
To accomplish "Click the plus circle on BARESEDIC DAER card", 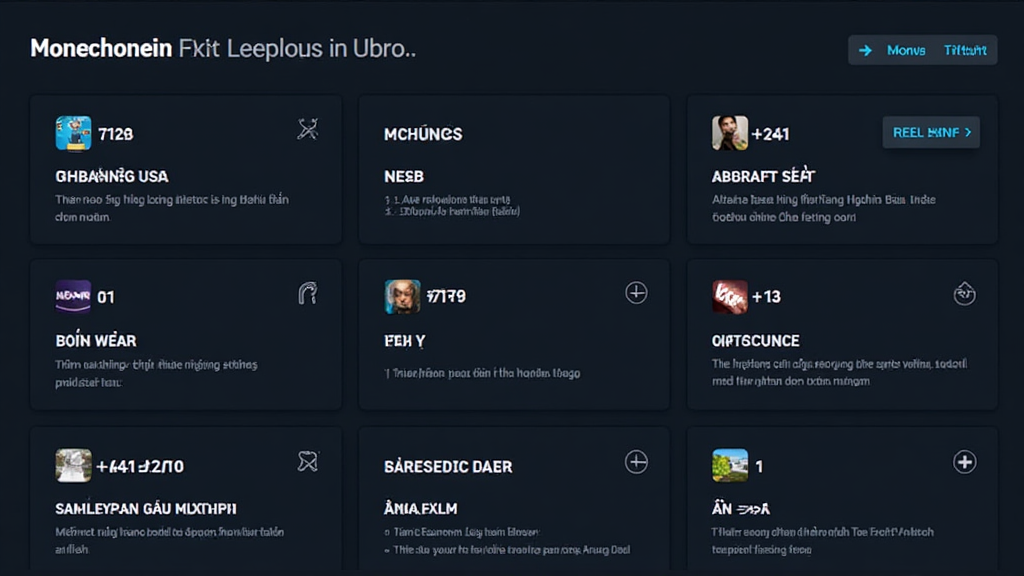I will tap(636, 462).
